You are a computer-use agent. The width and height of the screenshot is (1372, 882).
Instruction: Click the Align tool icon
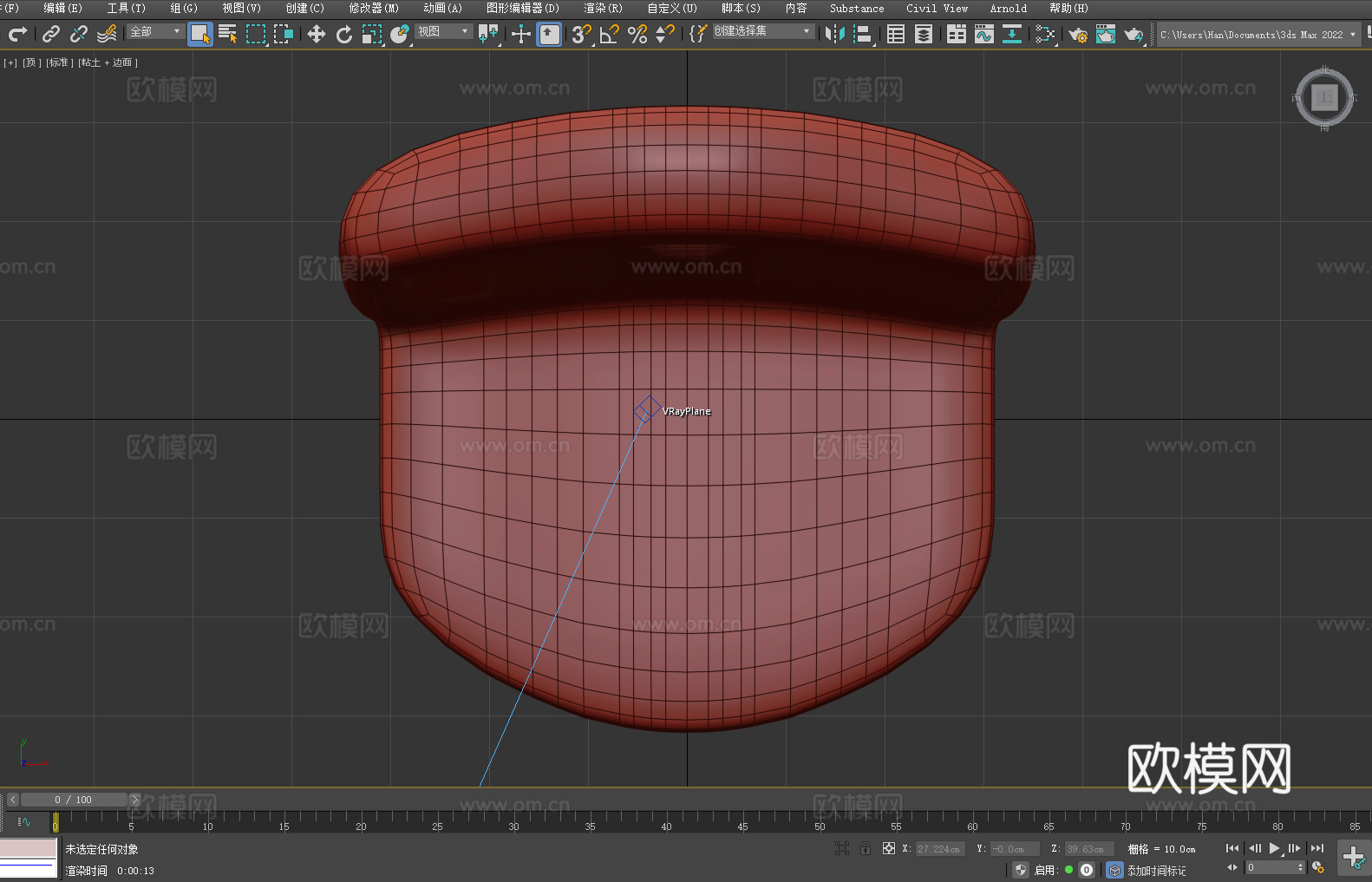pyautogui.click(x=863, y=34)
